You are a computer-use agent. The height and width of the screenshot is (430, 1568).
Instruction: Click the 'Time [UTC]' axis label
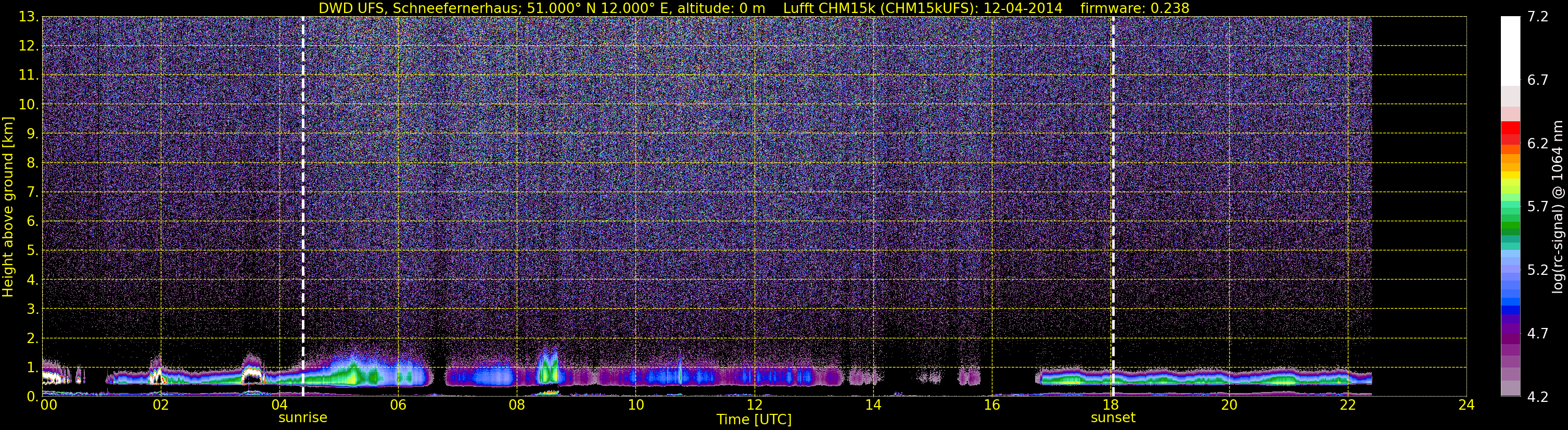pyautogui.click(x=754, y=420)
